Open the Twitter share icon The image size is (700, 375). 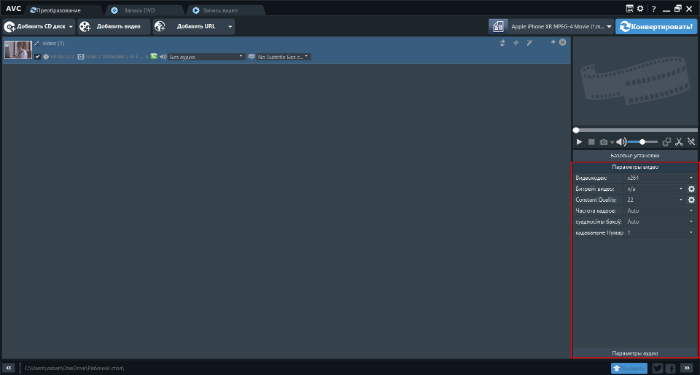pyautogui.click(x=658, y=368)
